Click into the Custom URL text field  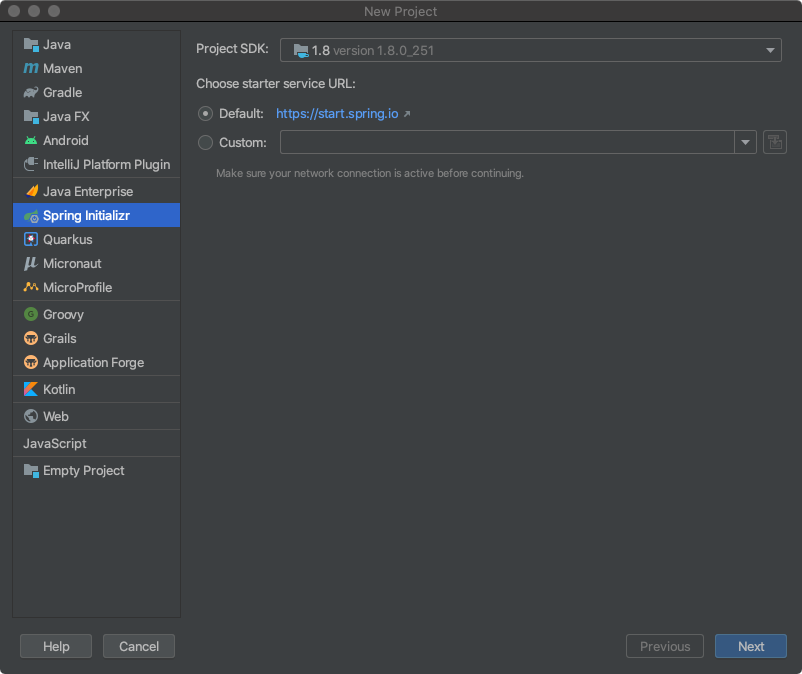click(x=507, y=143)
